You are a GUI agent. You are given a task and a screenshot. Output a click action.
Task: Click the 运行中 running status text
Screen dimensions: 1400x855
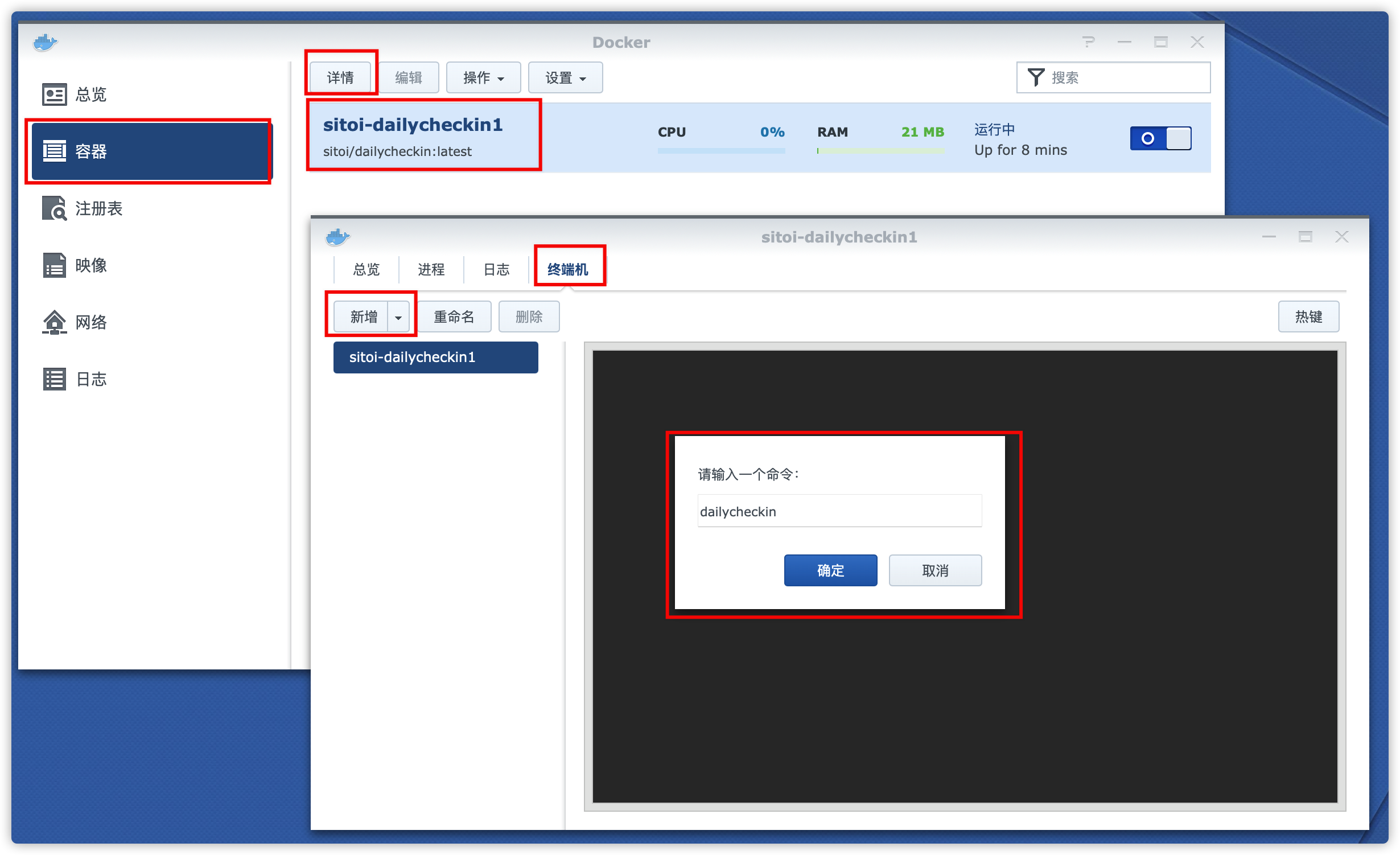click(994, 130)
